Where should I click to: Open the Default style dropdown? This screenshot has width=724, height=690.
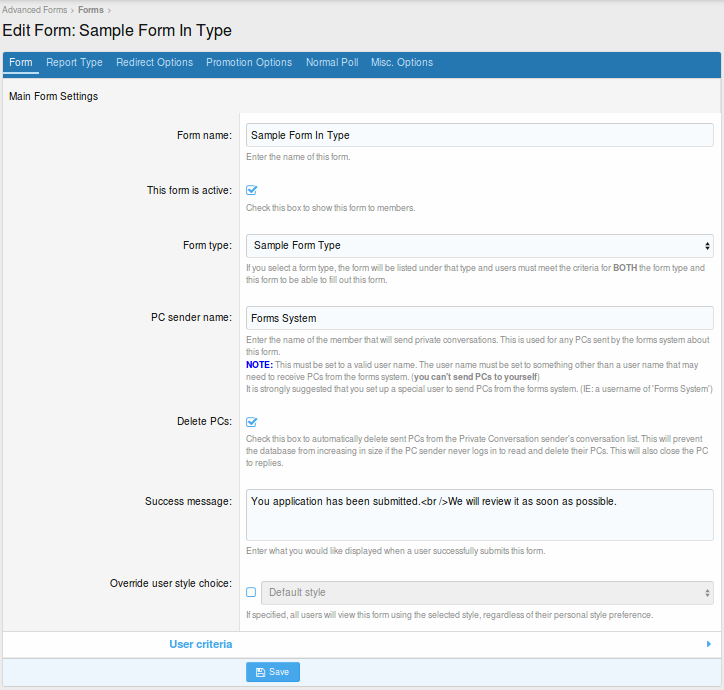(486, 592)
